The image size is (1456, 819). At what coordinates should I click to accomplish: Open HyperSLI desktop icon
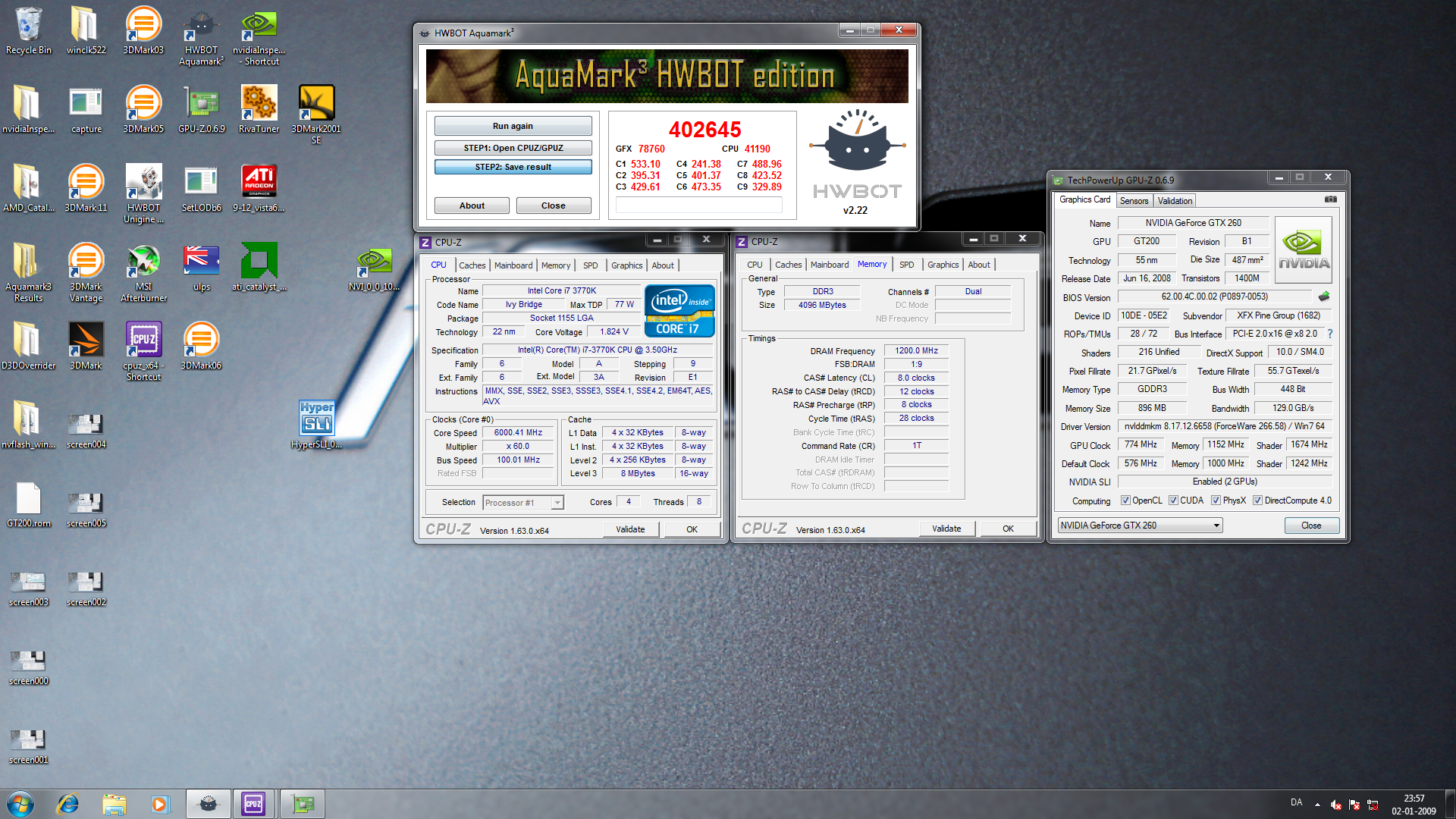click(x=316, y=425)
